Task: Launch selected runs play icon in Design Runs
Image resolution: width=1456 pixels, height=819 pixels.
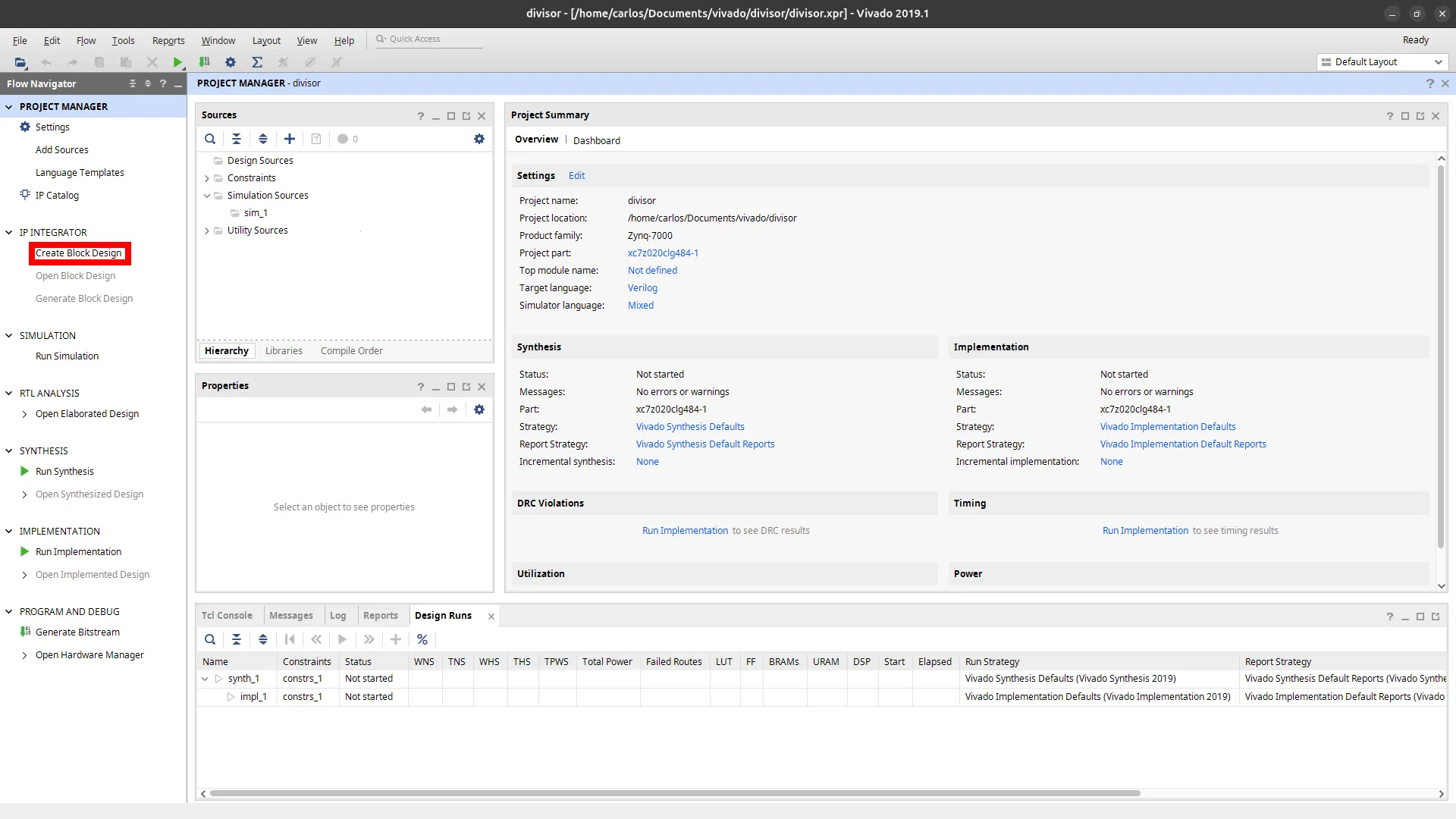Action: pyautogui.click(x=343, y=639)
